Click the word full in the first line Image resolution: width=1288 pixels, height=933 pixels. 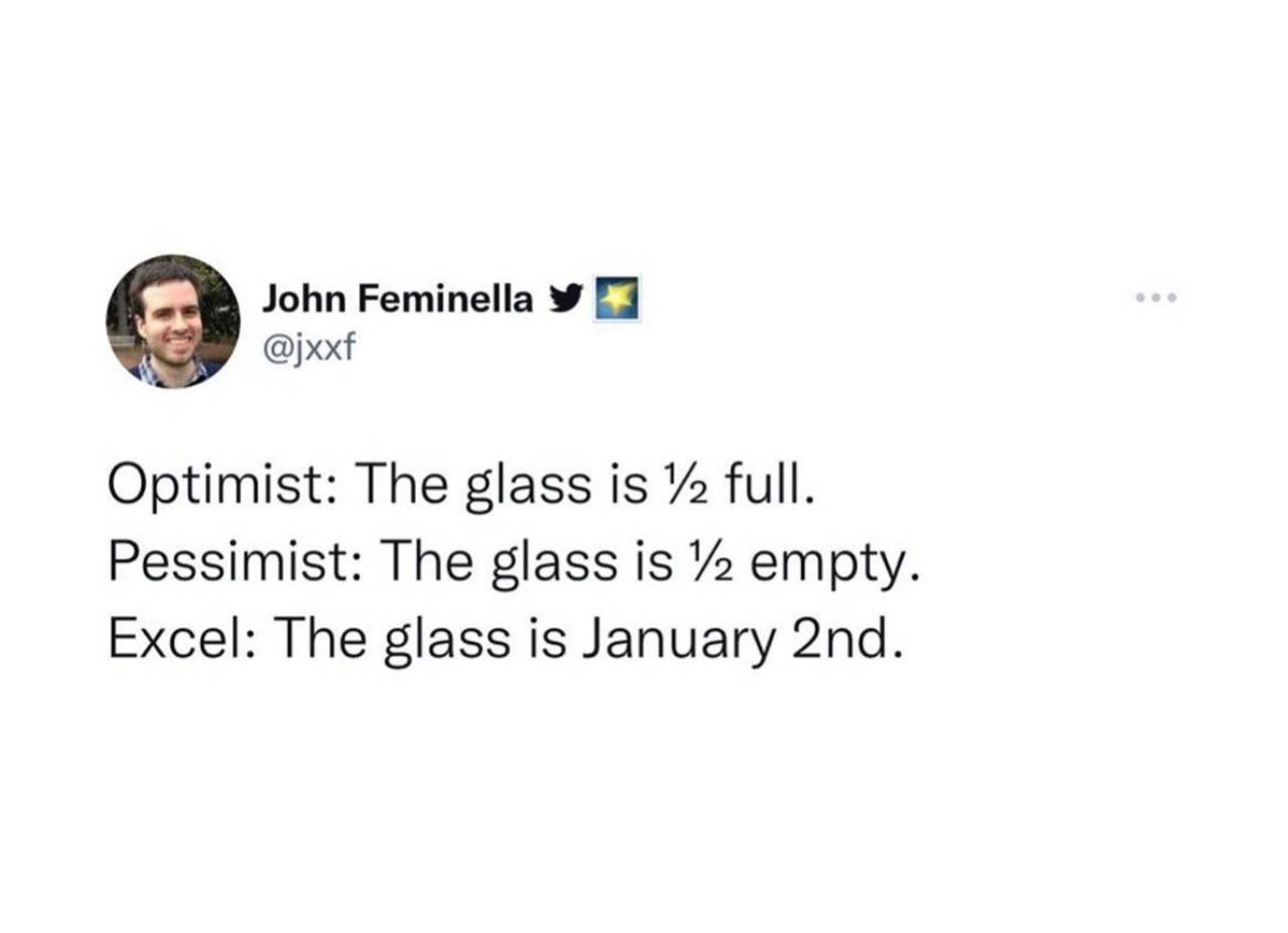click(770, 483)
